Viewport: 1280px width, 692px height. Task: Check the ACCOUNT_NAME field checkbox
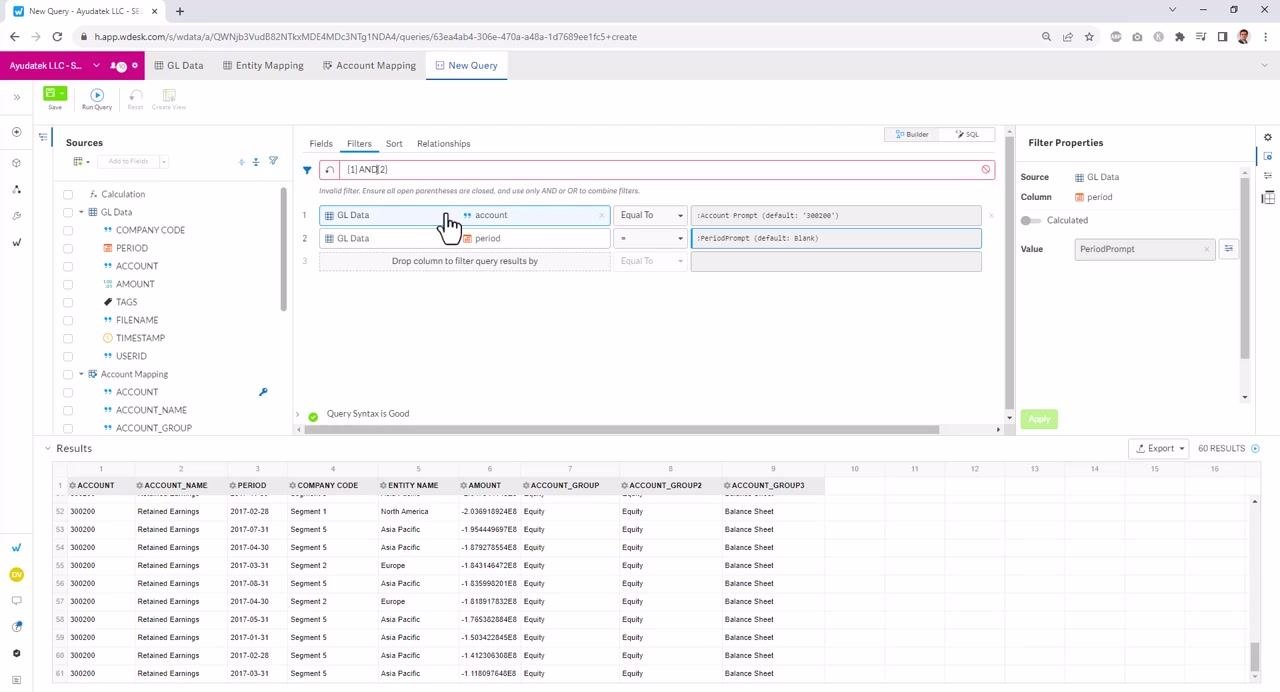(x=68, y=410)
